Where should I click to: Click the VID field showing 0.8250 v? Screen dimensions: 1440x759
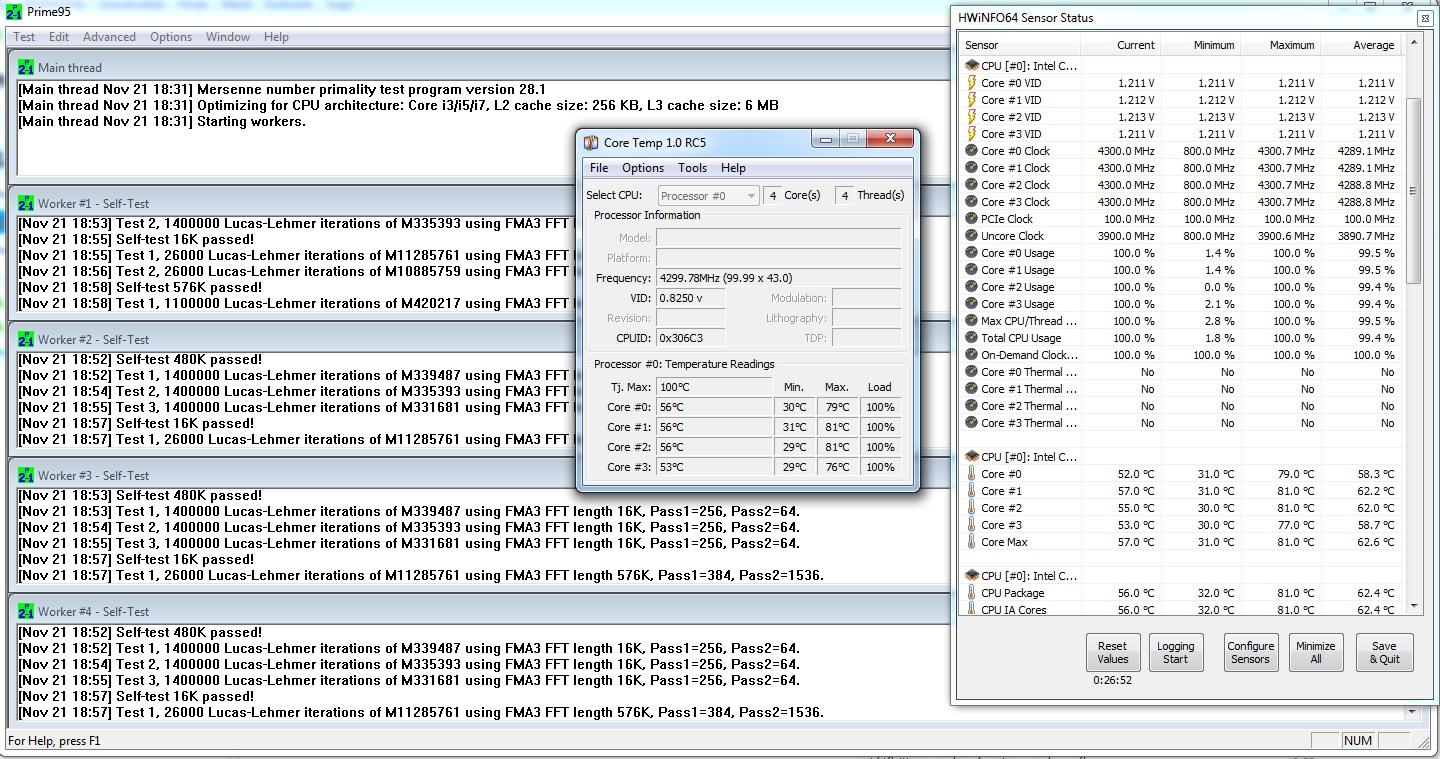point(690,298)
